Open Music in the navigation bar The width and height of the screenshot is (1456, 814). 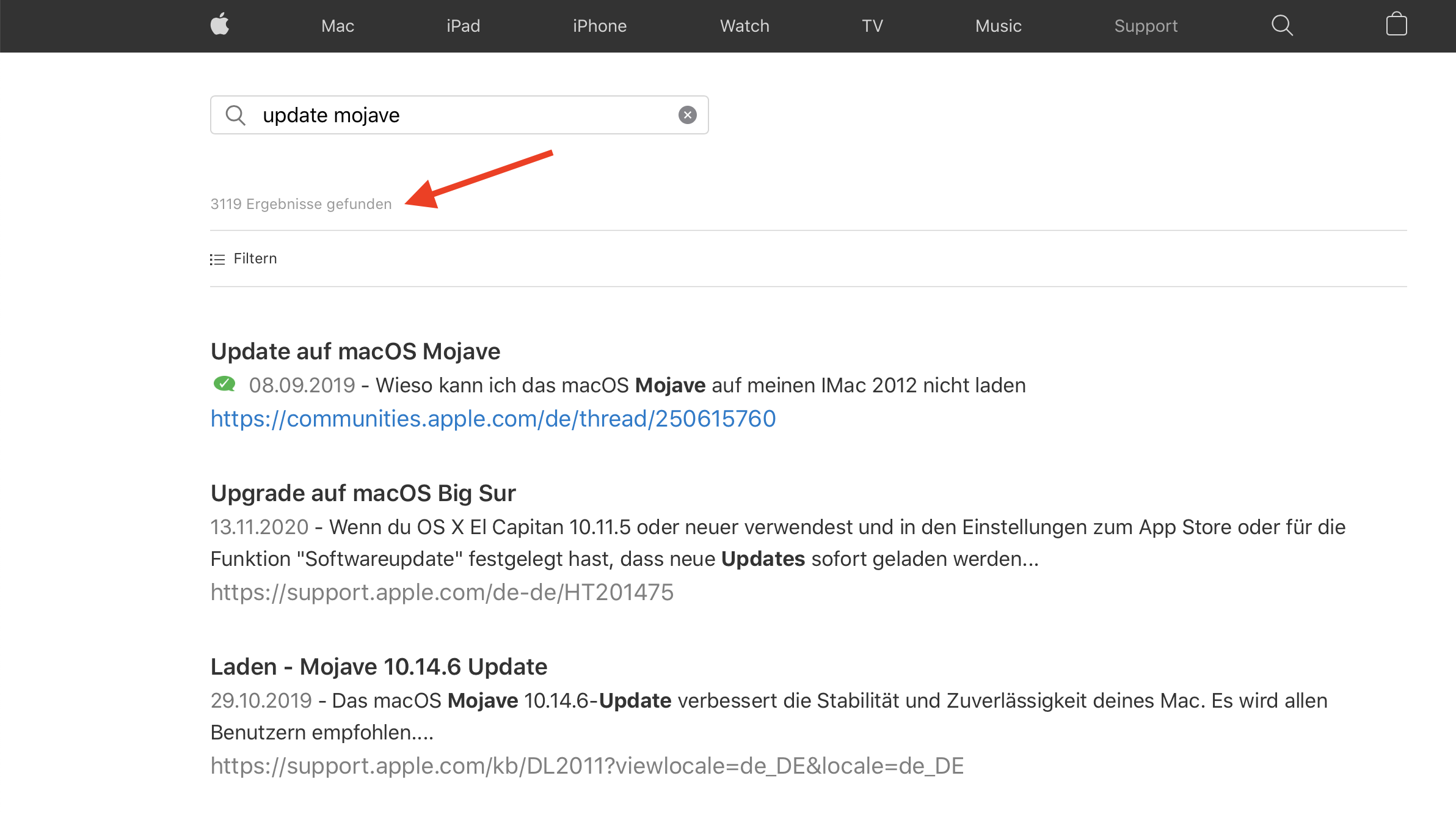click(x=998, y=26)
